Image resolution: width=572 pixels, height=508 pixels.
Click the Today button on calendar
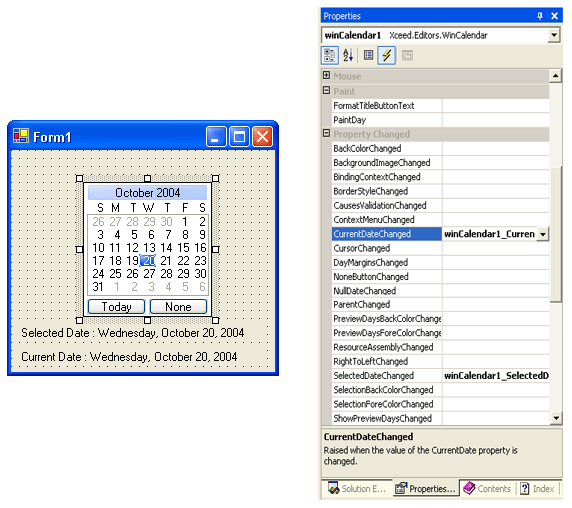116,307
